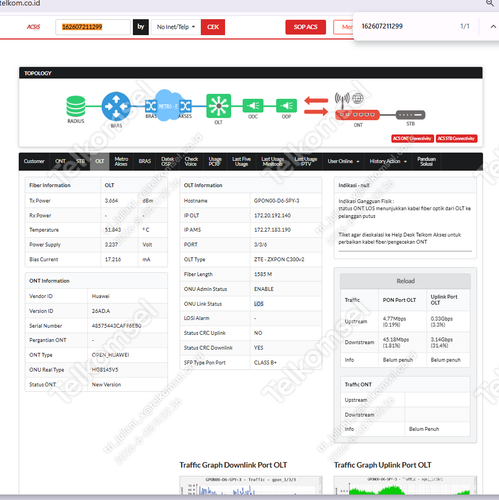
Task: Click the SFP type value CLASS B+
Action: click(265, 362)
